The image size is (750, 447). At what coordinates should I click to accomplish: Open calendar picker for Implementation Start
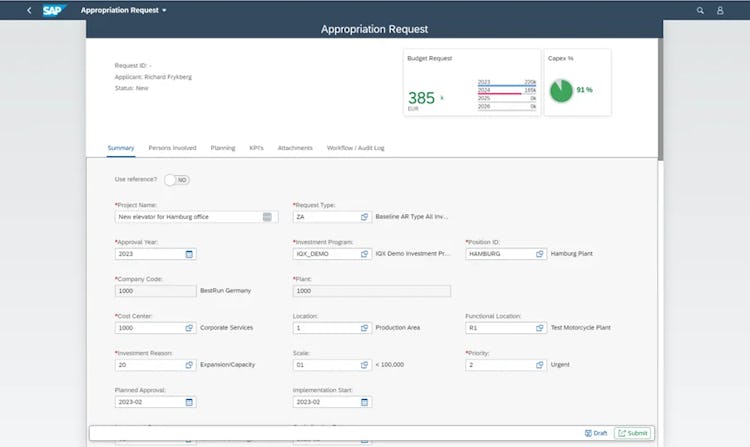pos(364,402)
